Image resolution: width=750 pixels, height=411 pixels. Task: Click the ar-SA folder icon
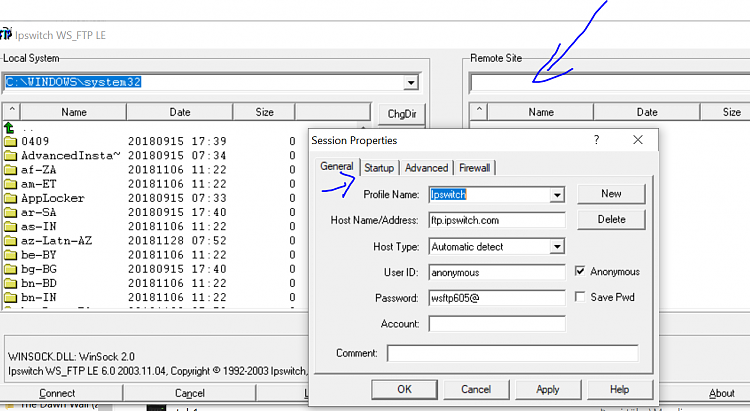tap(10, 212)
